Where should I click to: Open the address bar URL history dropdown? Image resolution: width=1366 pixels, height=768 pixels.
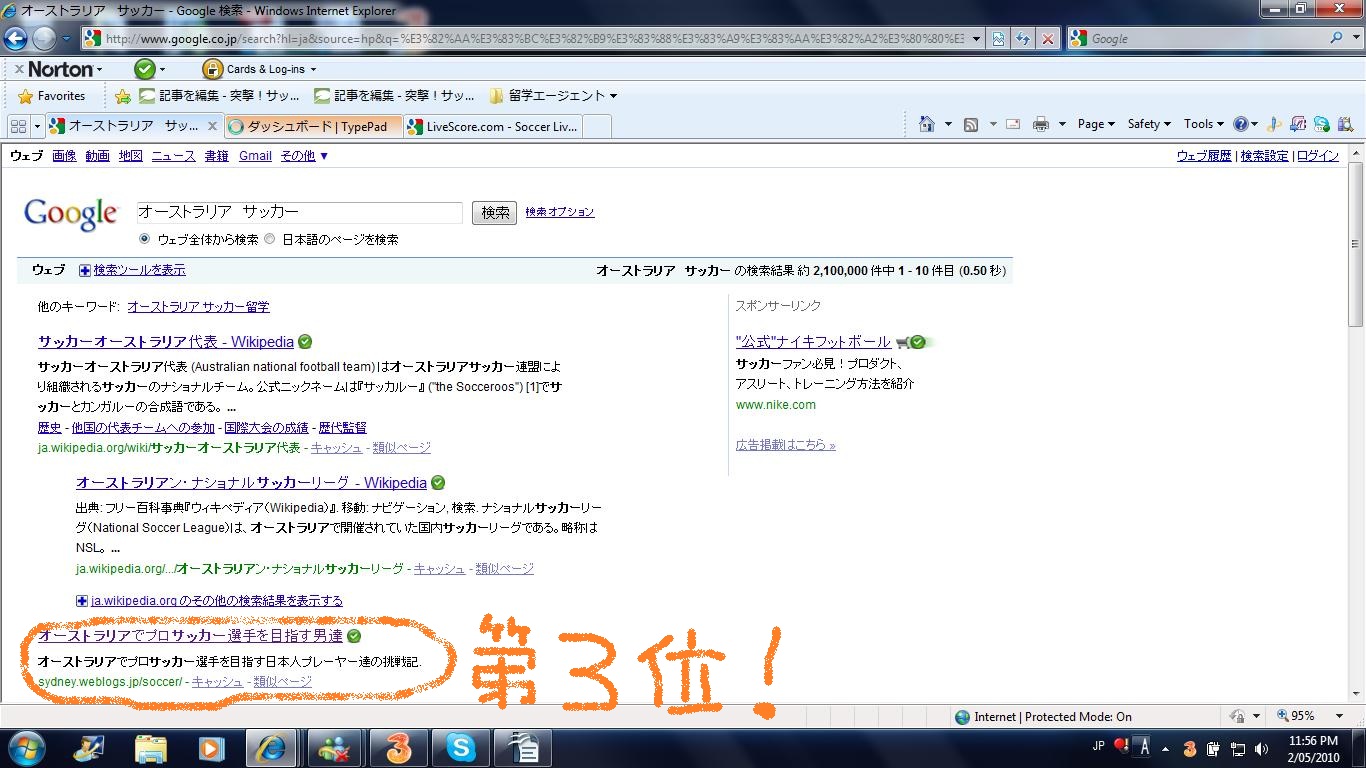click(x=975, y=39)
